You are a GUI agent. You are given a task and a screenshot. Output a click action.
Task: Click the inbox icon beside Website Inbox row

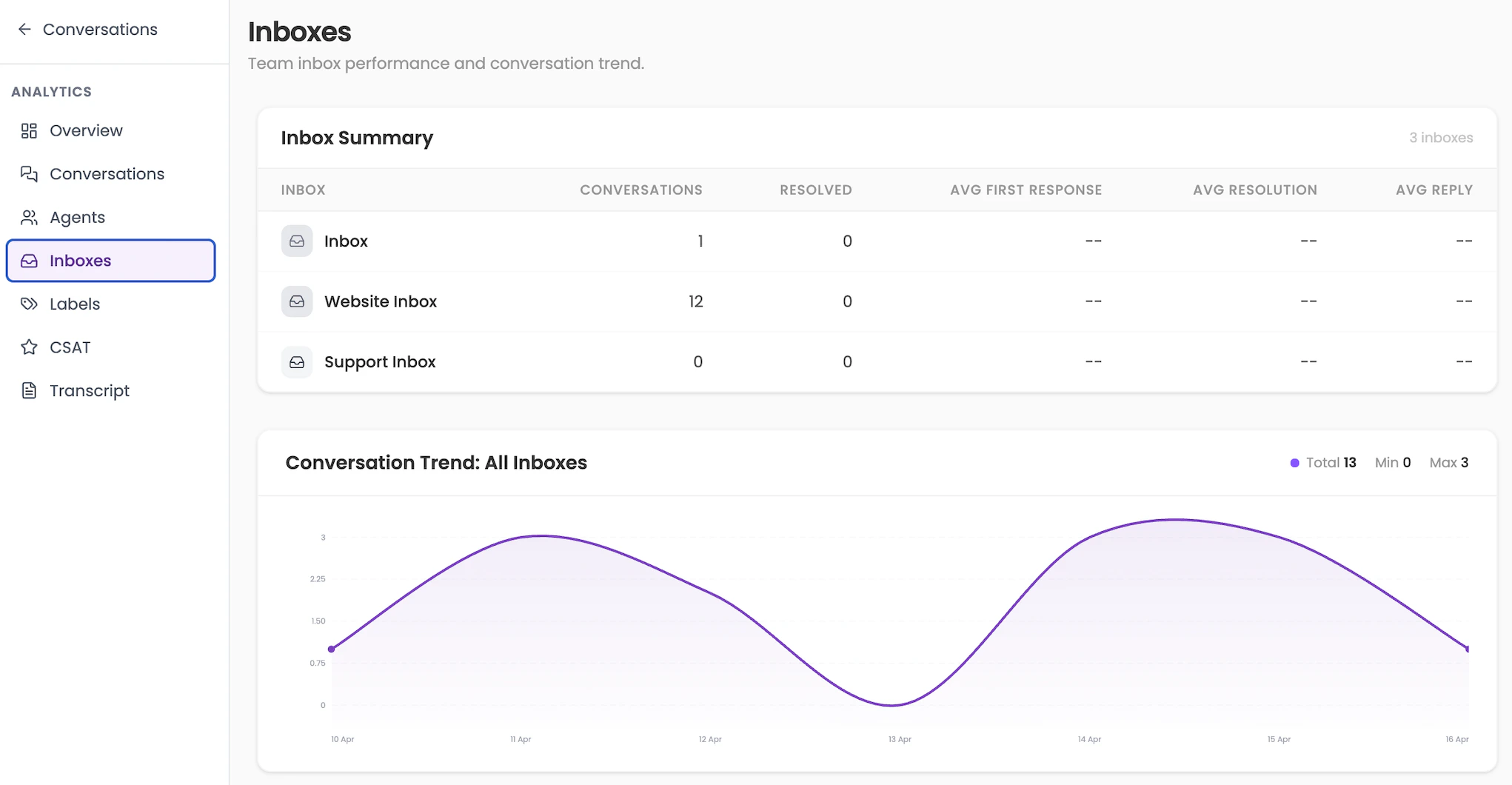pos(297,301)
